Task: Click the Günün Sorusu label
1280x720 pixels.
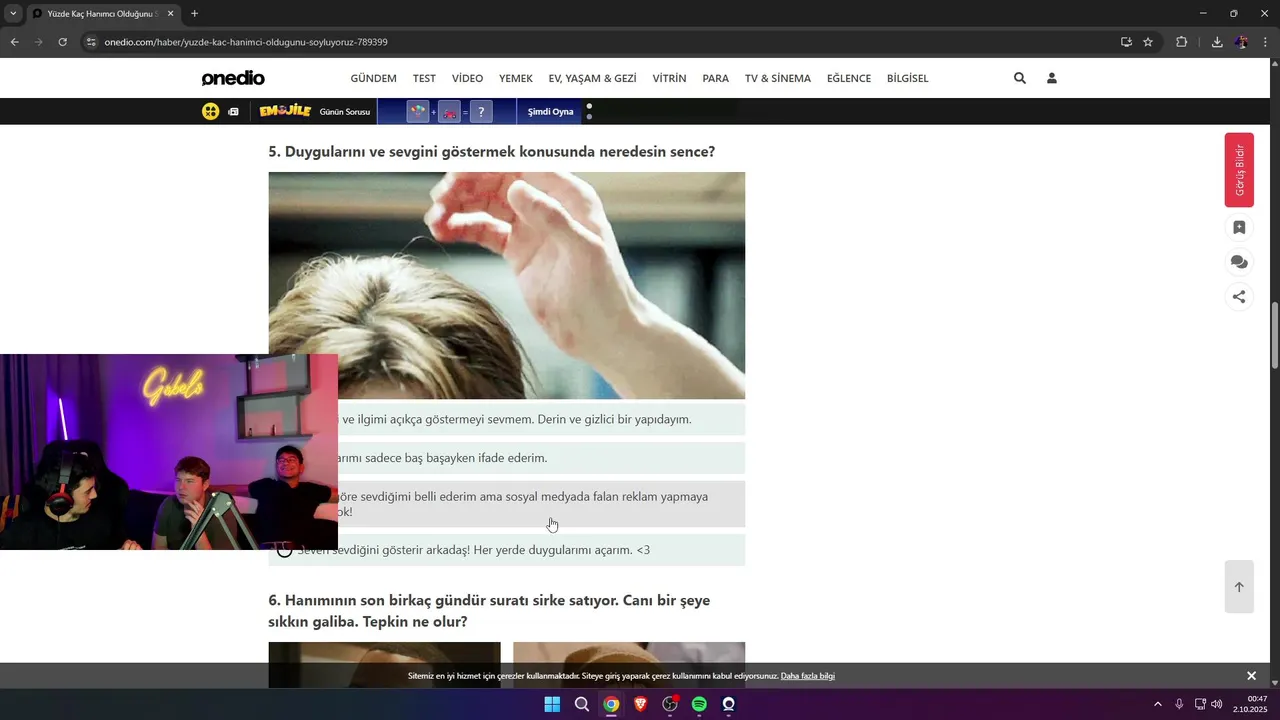Action: 345,112
